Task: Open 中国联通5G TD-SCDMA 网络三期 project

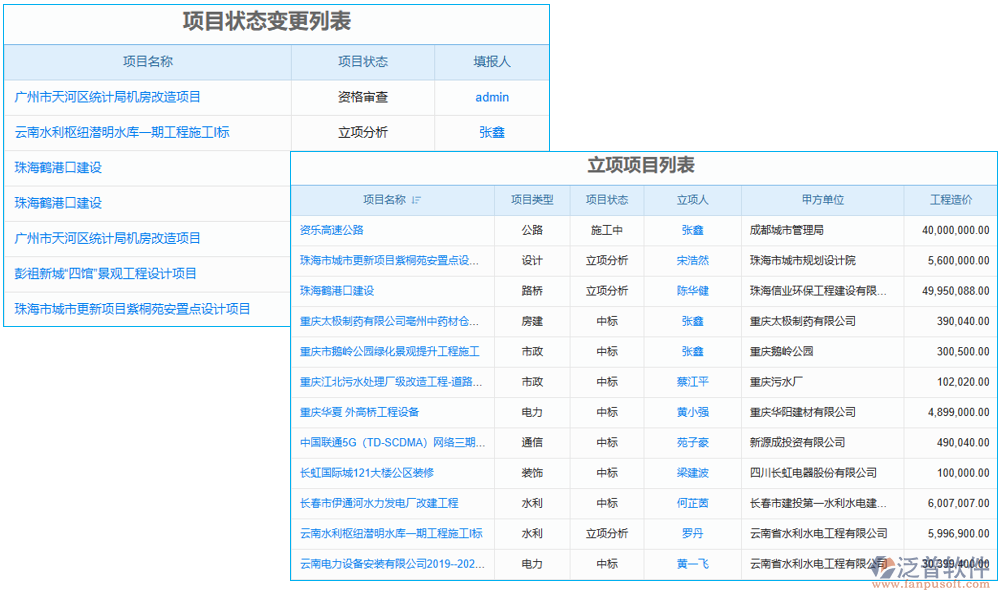Action: (391, 442)
